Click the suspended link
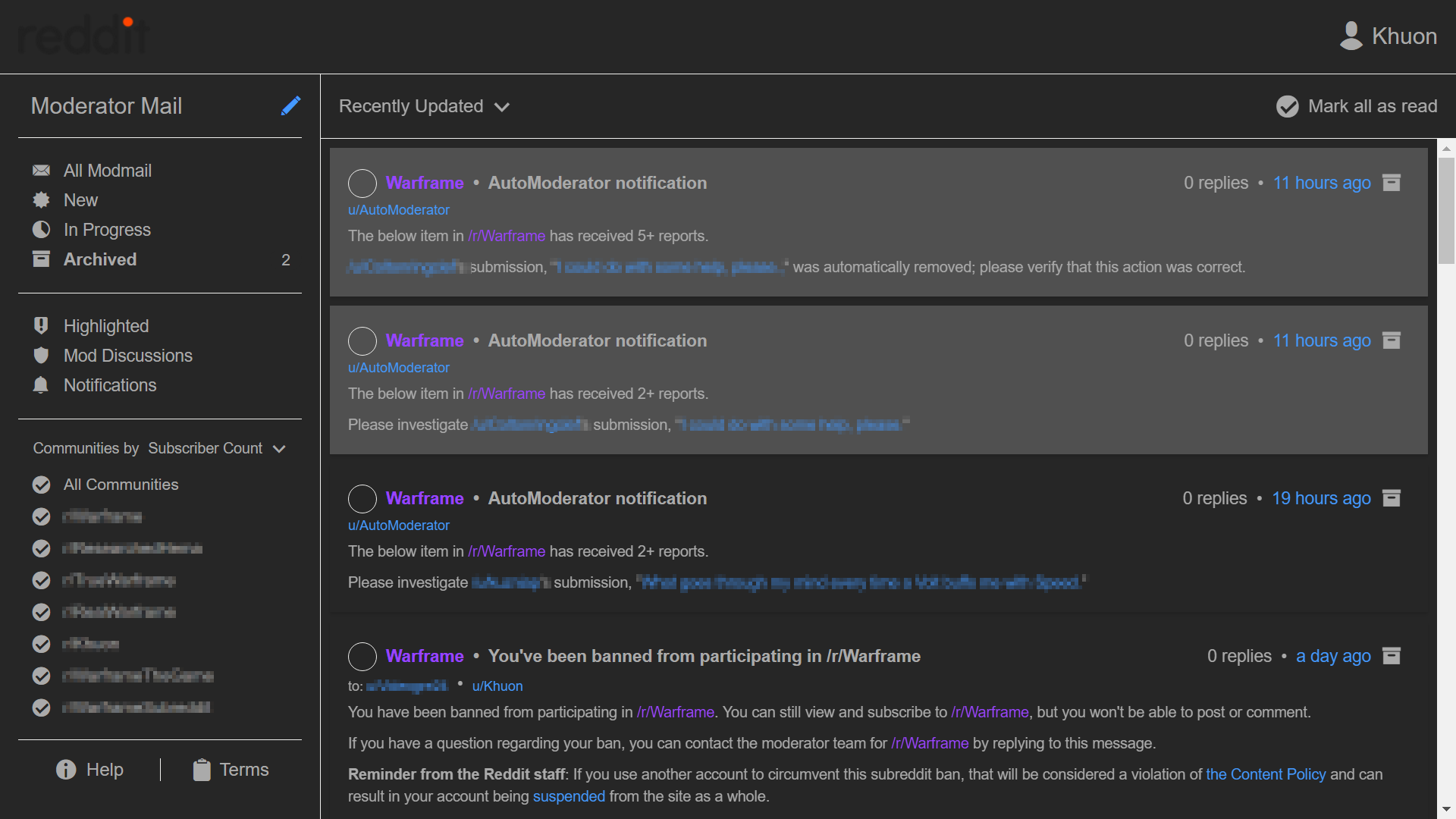Screen dimensions: 1456x819 click(x=569, y=796)
